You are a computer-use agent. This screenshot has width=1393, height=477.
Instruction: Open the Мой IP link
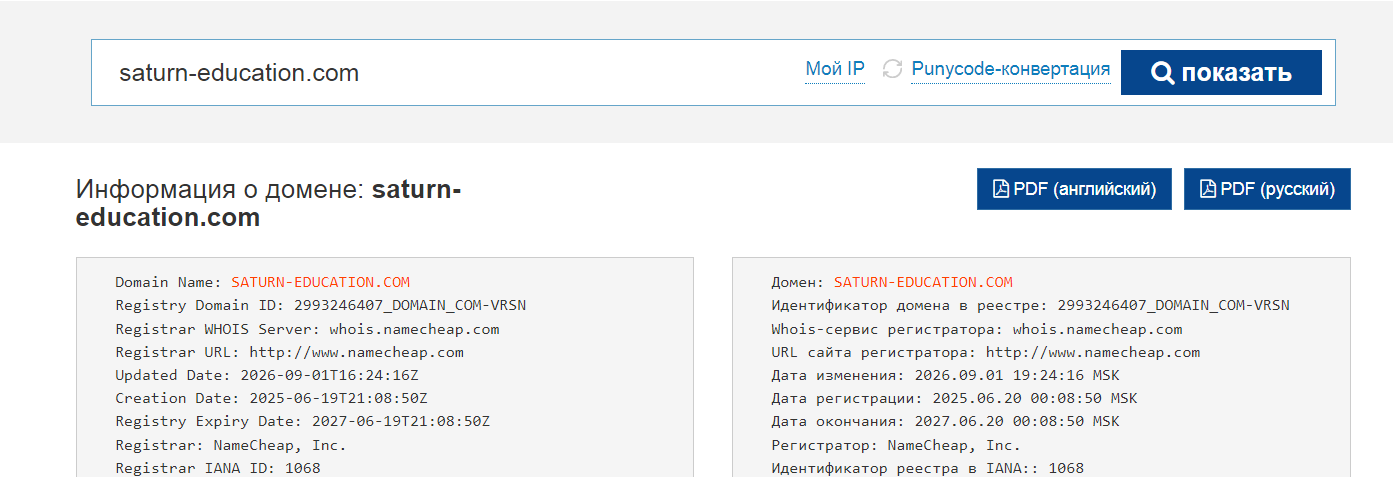(835, 69)
